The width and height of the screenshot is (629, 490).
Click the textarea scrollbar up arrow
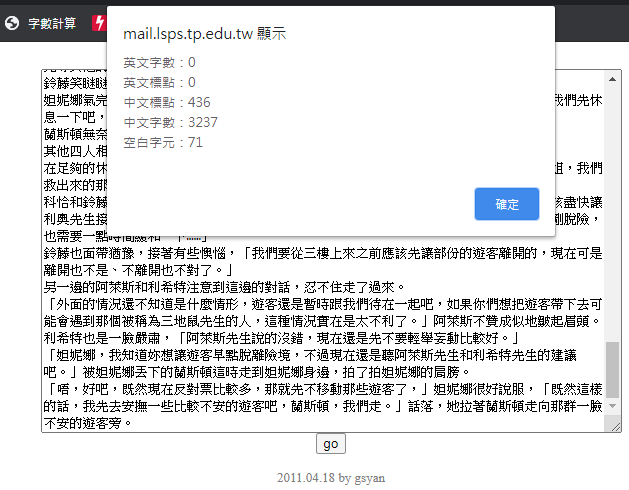(612, 79)
